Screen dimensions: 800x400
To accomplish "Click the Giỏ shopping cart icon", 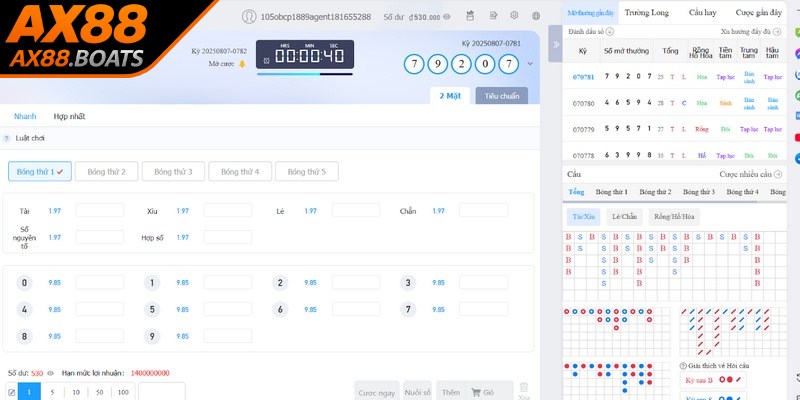I will coord(476,392).
